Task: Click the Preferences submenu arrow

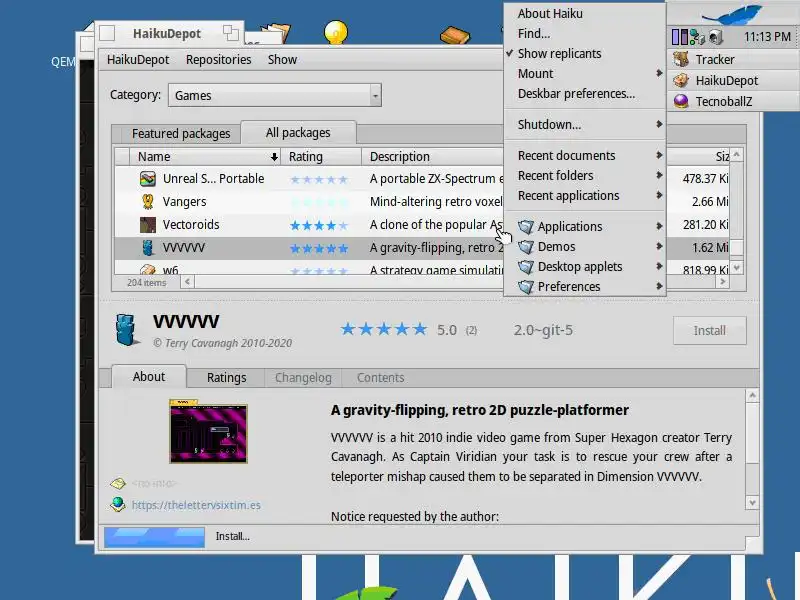Action: 659,287
